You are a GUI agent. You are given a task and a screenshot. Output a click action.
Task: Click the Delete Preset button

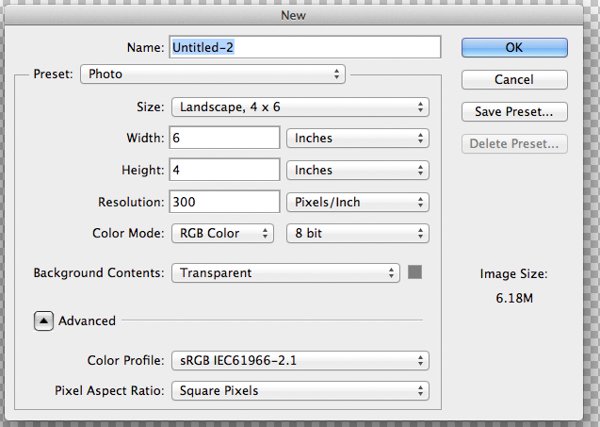(x=514, y=143)
